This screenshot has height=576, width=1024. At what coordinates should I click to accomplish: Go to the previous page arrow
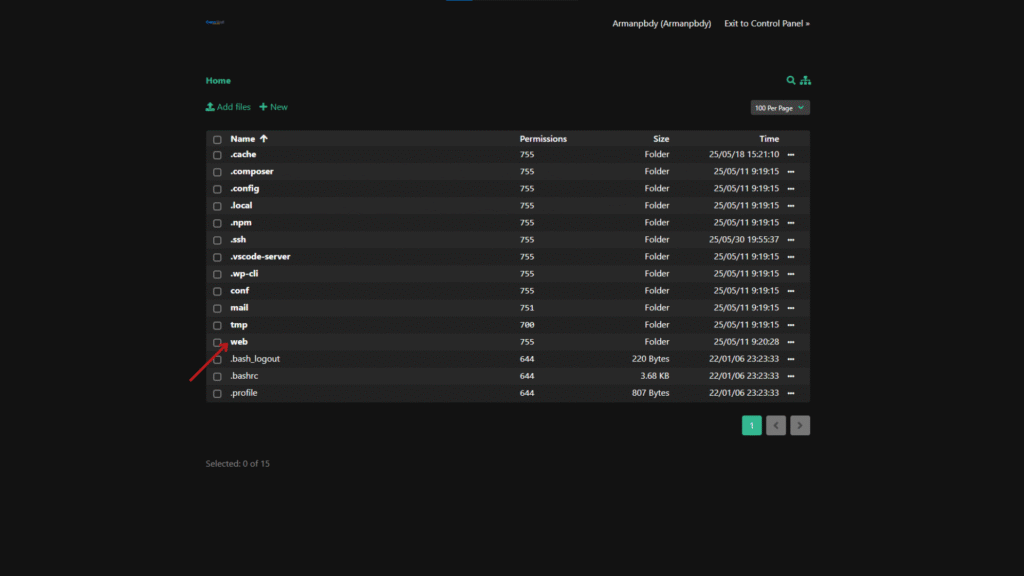coord(776,426)
